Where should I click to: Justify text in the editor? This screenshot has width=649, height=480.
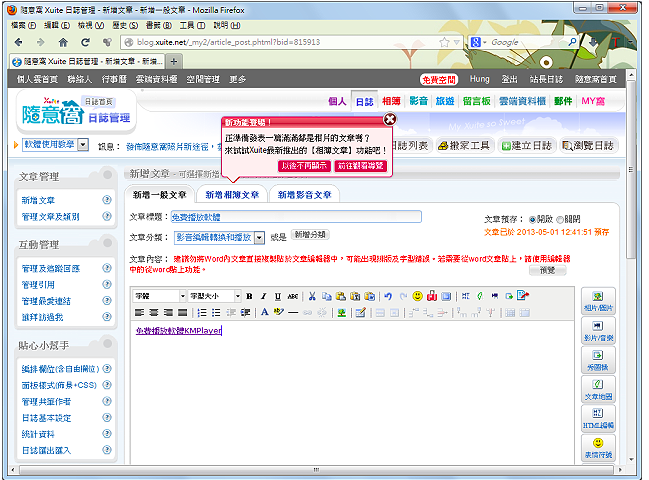182,312
